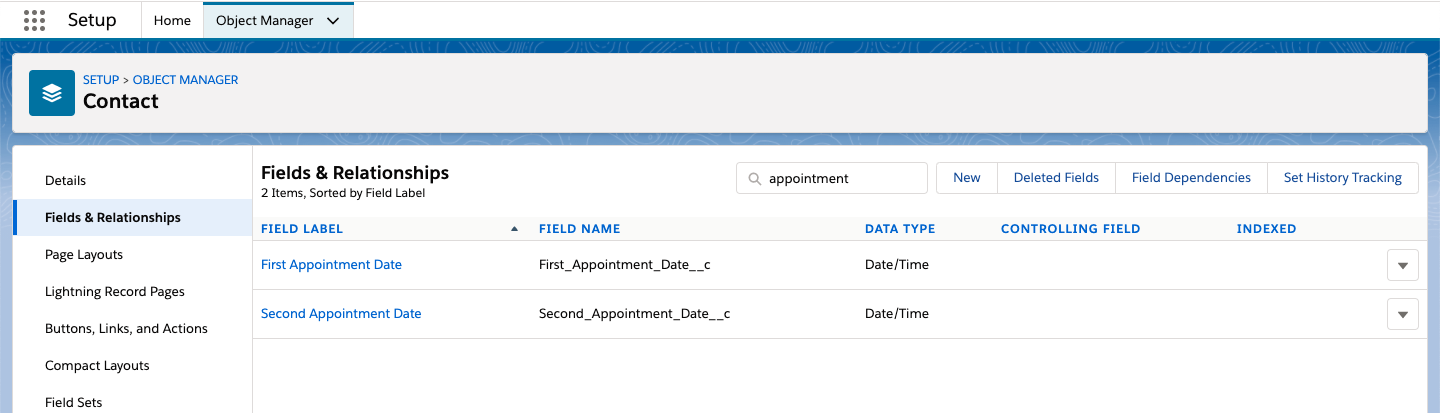Select Second_Appointment_Date__c field name text
The width and height of the screenshot is (1440, 413).
(635, 314)
